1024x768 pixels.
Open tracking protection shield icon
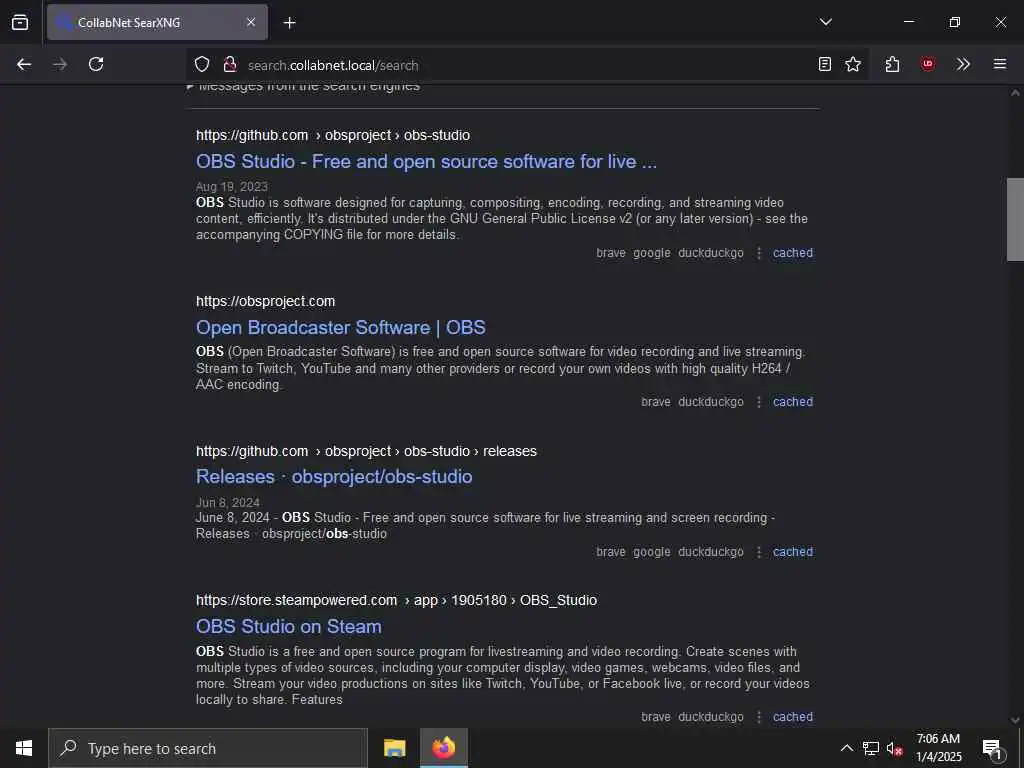(202, 64)
